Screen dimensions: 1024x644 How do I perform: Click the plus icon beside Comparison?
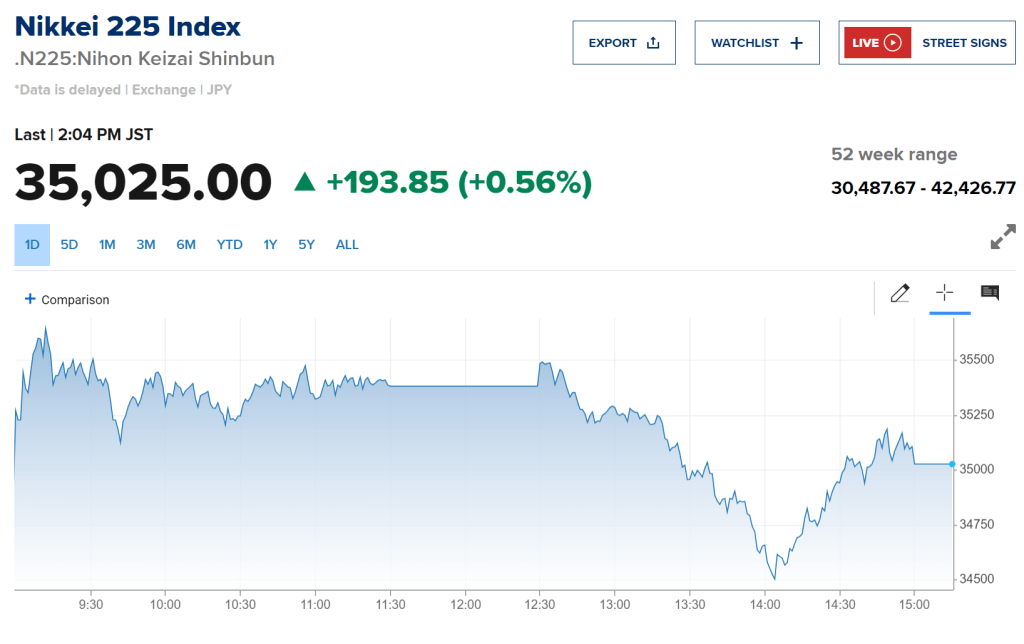tap(30, 299)
